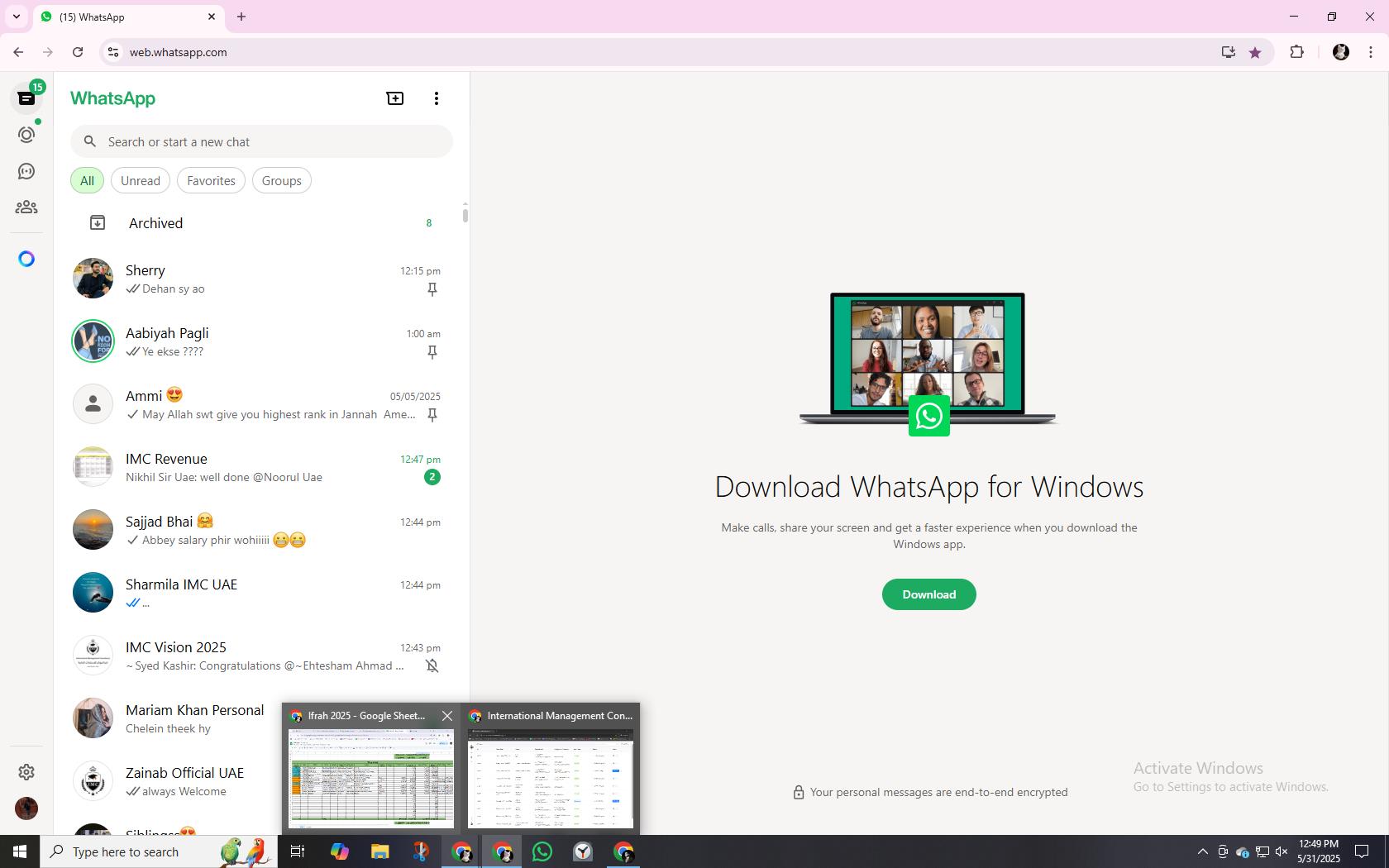This screenshot has height=868, width=1389.
Task: Open the Communities icon in sidebar
Action: point(26,207)
